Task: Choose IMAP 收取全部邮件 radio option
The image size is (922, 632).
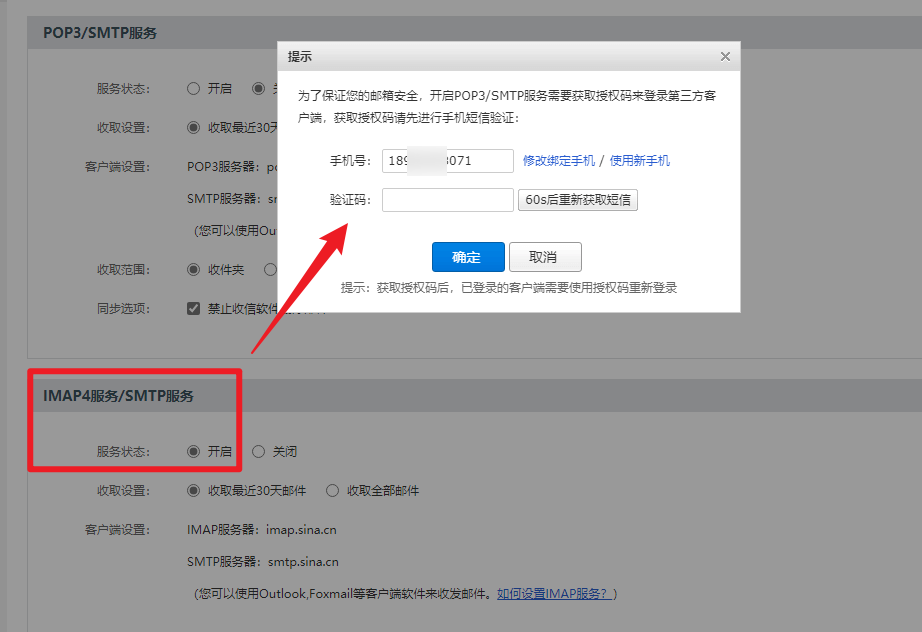Action: pos(333,491)
